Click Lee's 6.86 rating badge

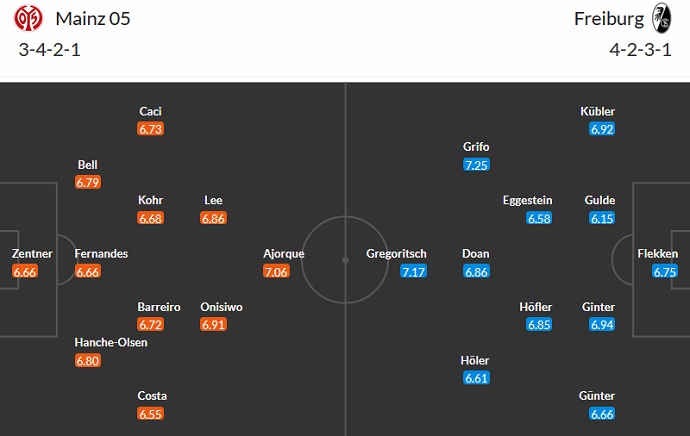pyautogui.click(x=213, y=218)
